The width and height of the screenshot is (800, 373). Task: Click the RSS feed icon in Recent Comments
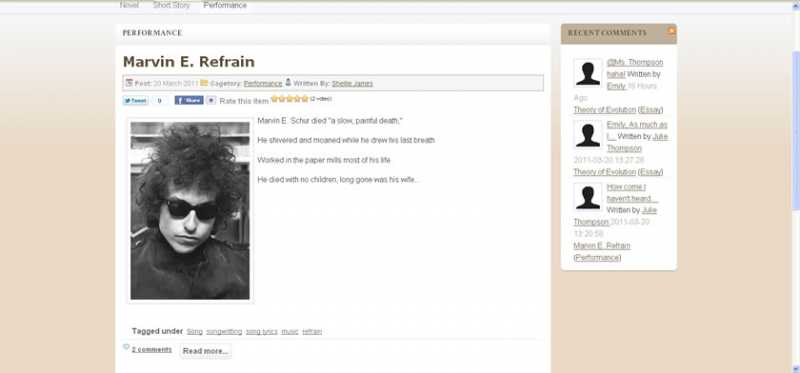point(671,31)
